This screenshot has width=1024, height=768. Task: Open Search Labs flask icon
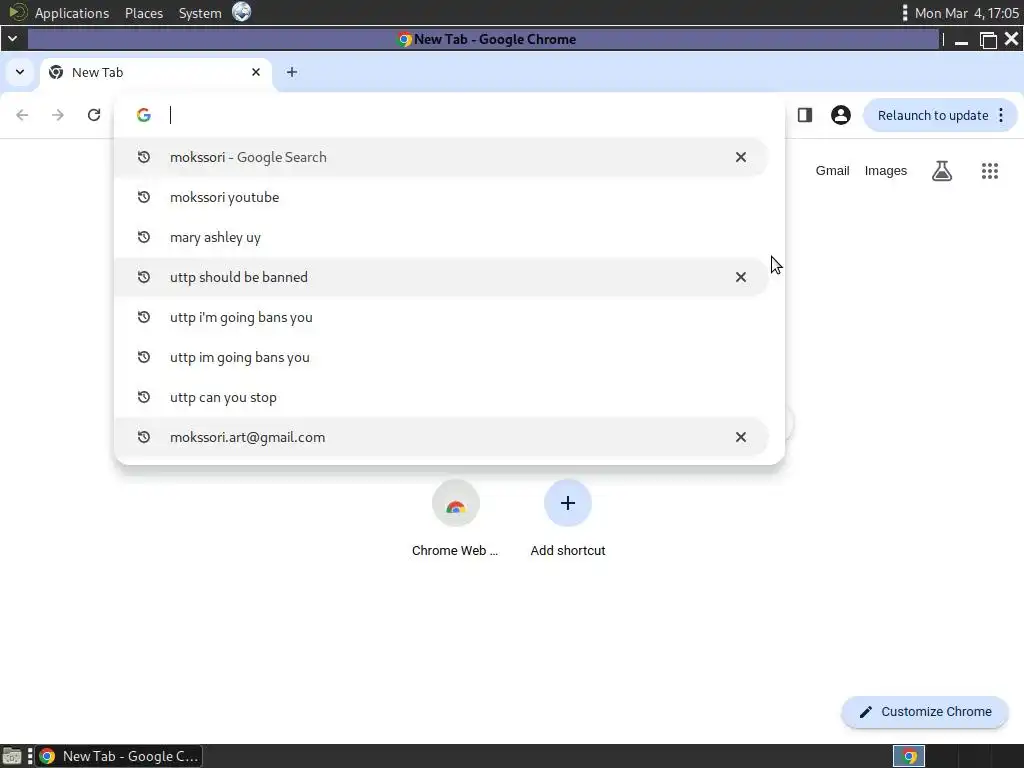941,171
